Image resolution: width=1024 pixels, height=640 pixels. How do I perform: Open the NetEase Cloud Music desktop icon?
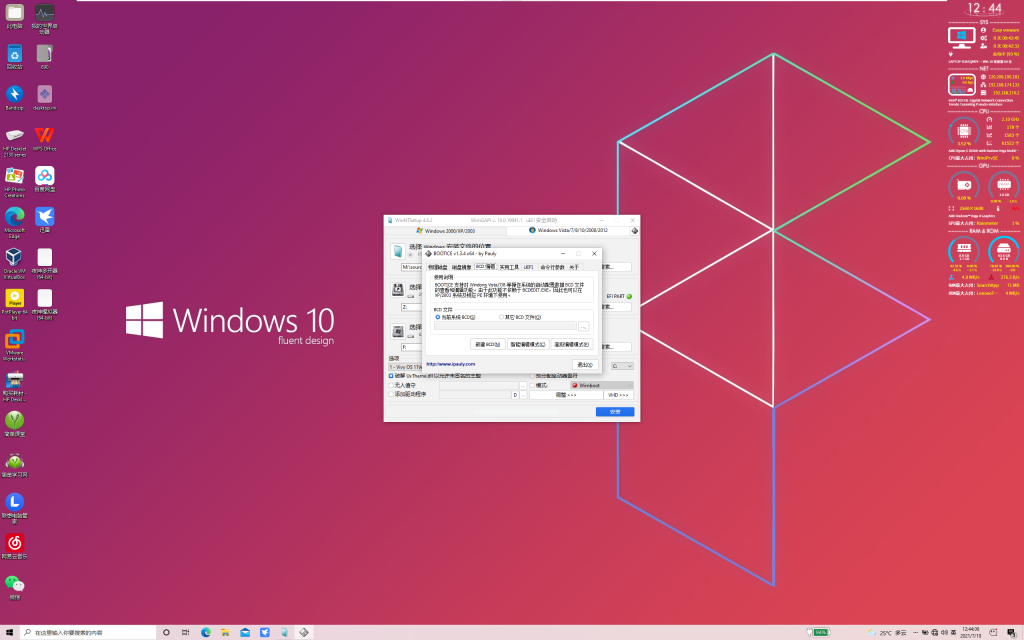[x=14, y=546]
